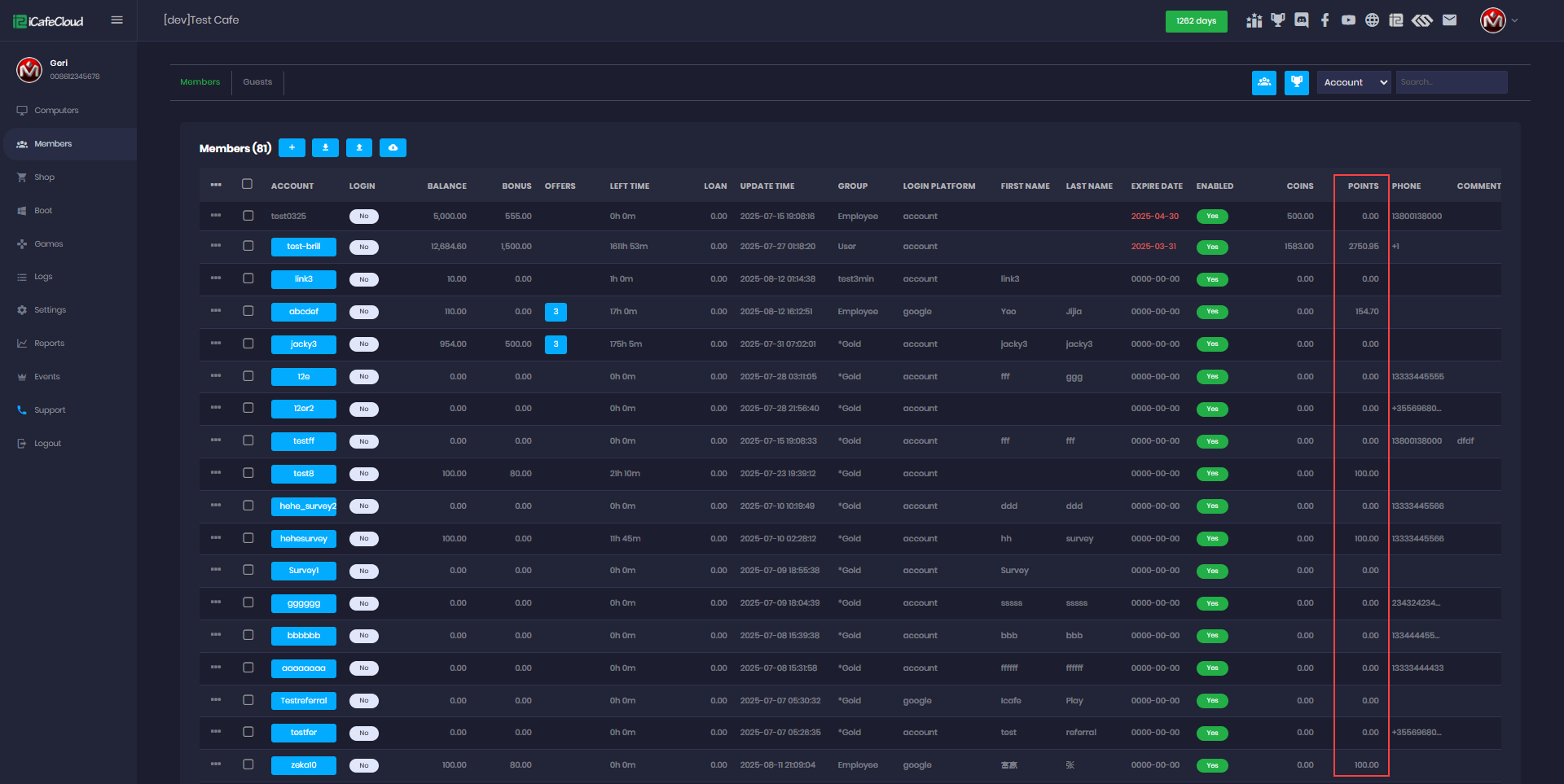1564x784 pixels.
Task: Expand the Account search filter dropdown
Action: (1354, 82)
